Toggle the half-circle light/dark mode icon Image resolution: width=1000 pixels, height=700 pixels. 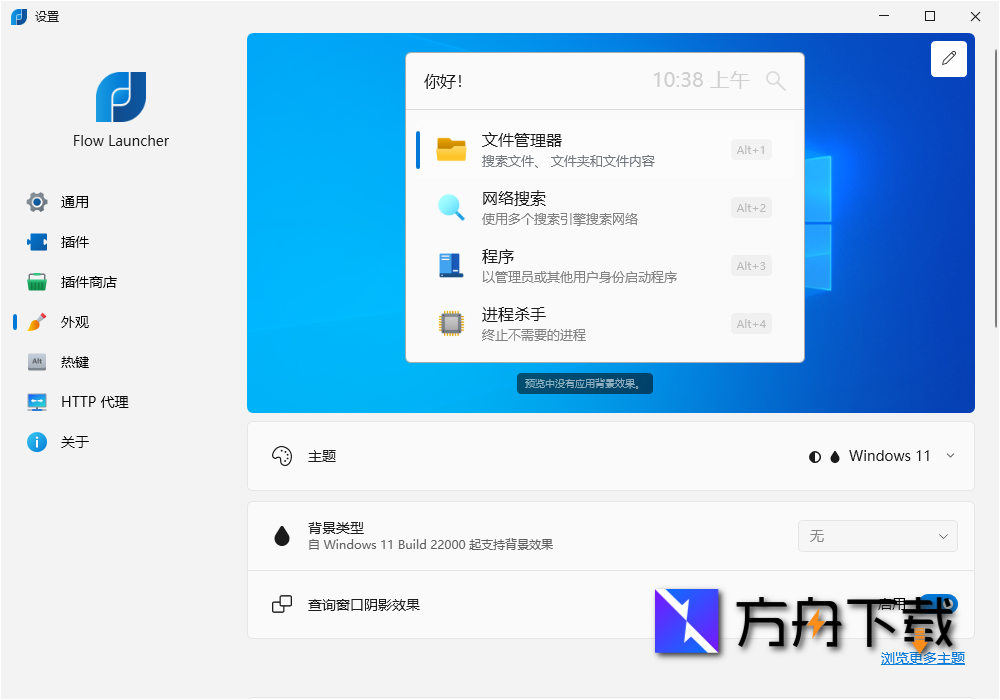(x=815, y=456)
